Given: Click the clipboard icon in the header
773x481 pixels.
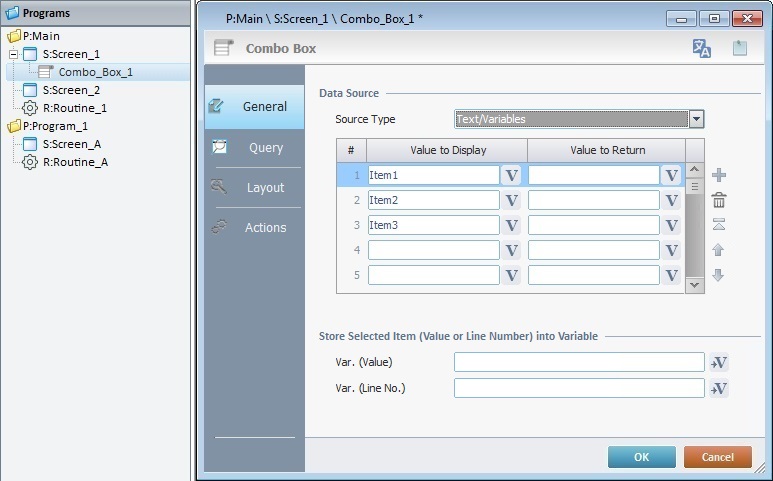Looking at the screenshot, I should tap(739, 48).
